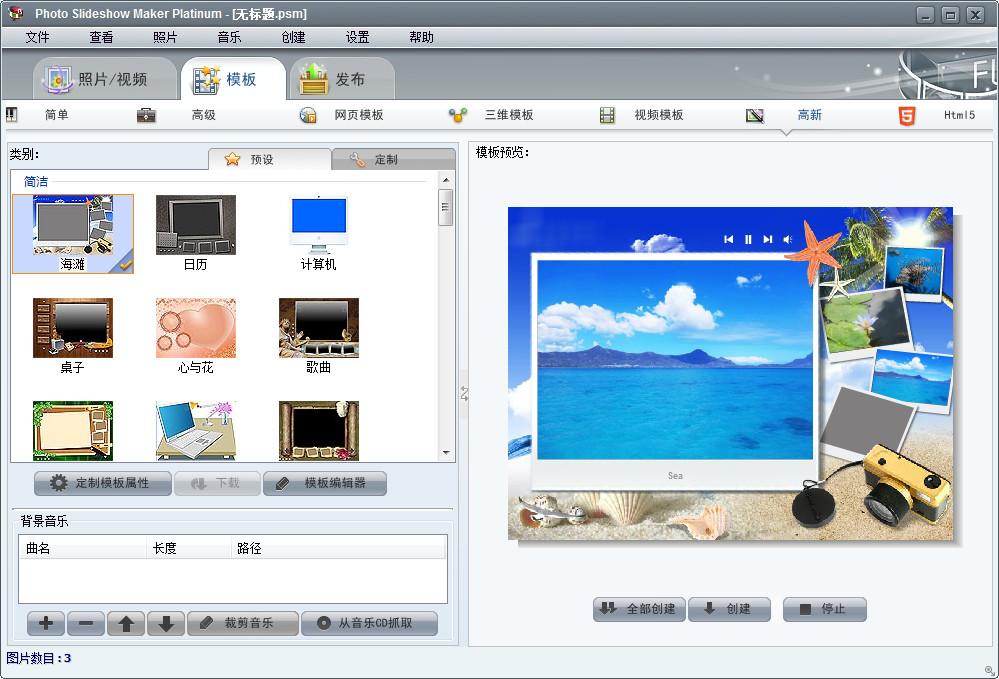
Task: Open the 简单 template category icon
Action: click(x=13, y=114)
